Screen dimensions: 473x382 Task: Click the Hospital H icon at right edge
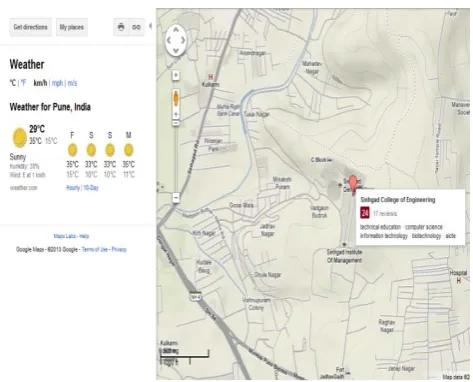tap(459, 281)
